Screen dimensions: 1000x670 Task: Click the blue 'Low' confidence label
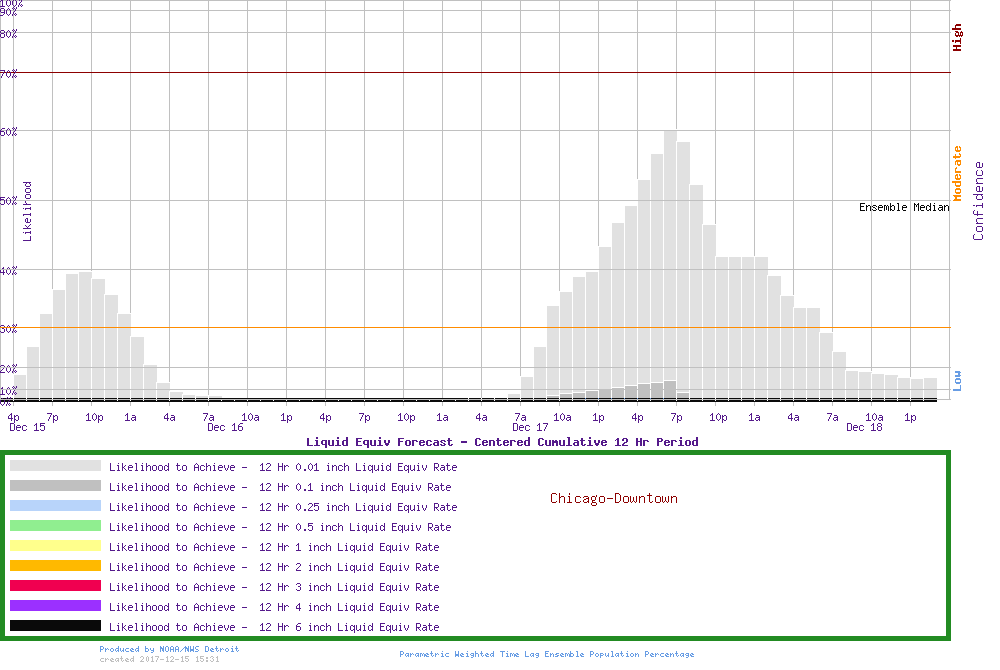(x=957, y=380)
